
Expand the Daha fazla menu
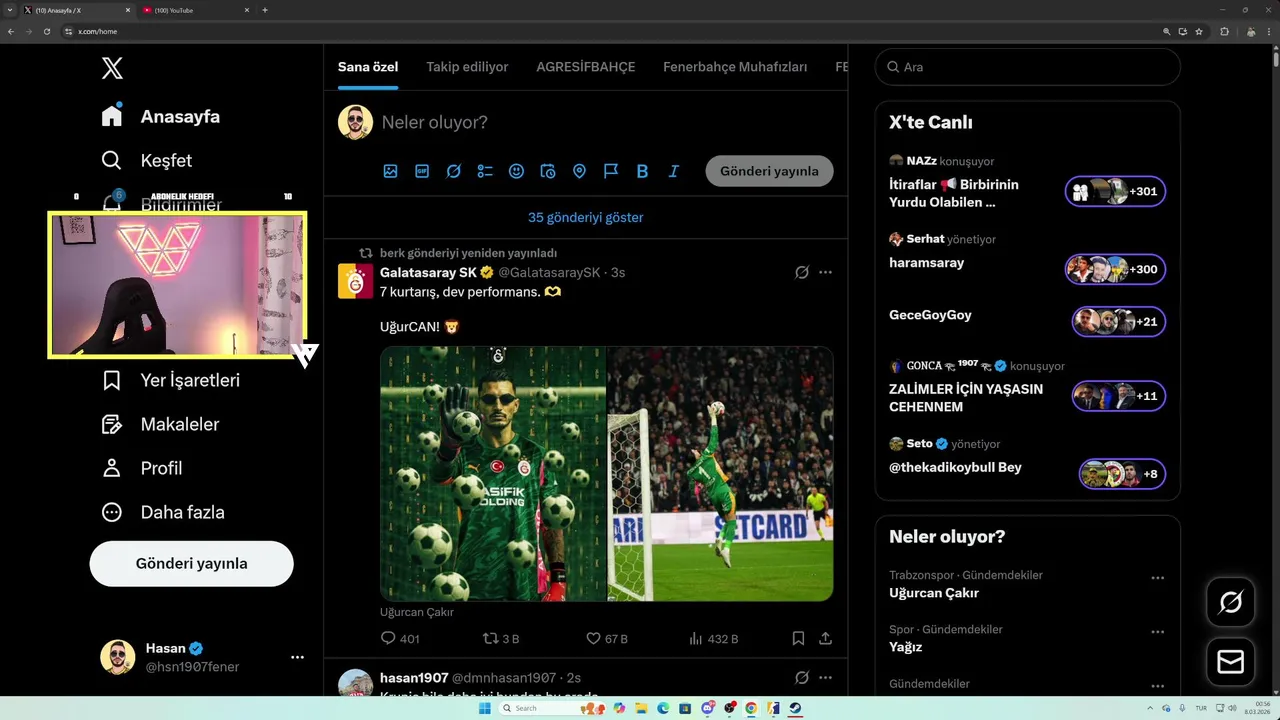[x=163, y=512]
